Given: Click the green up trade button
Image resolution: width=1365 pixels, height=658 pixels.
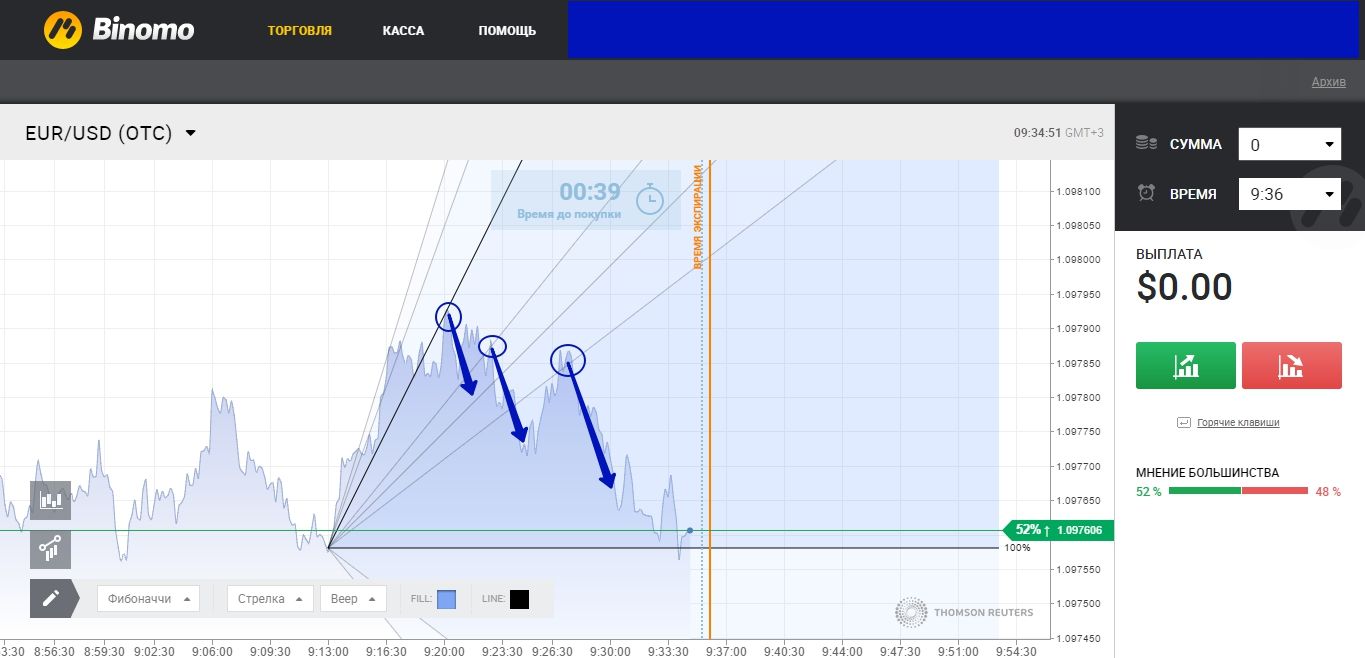Looking at the screenshot, I should tap(1186, 365).
